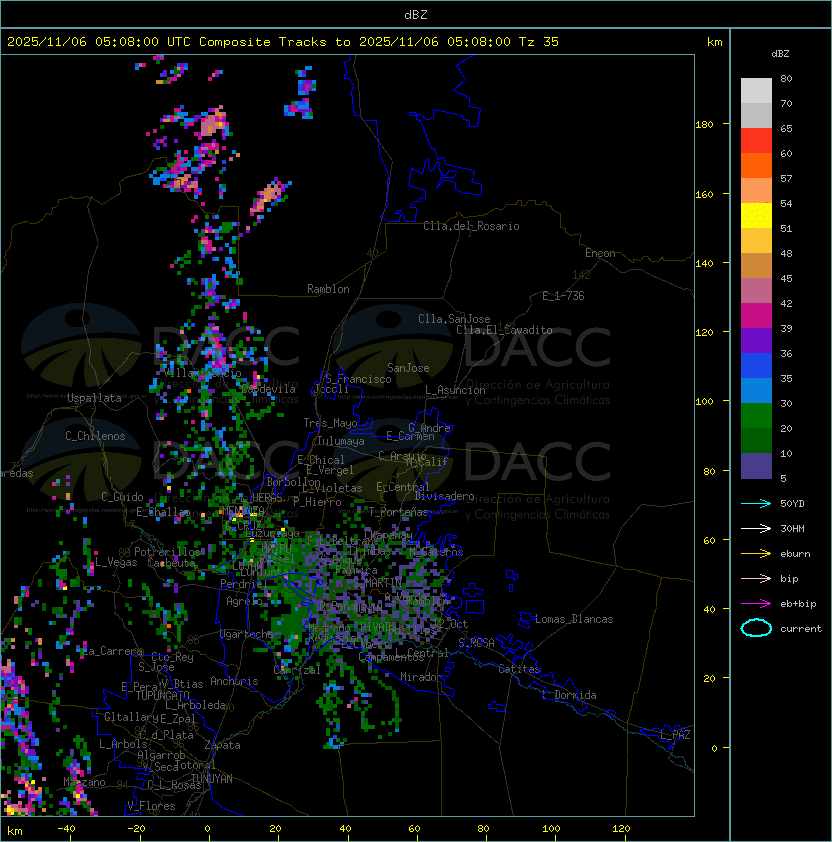
Task: Click the cyan 'current' ellipse symbol in legend
Action: (756, 628)
